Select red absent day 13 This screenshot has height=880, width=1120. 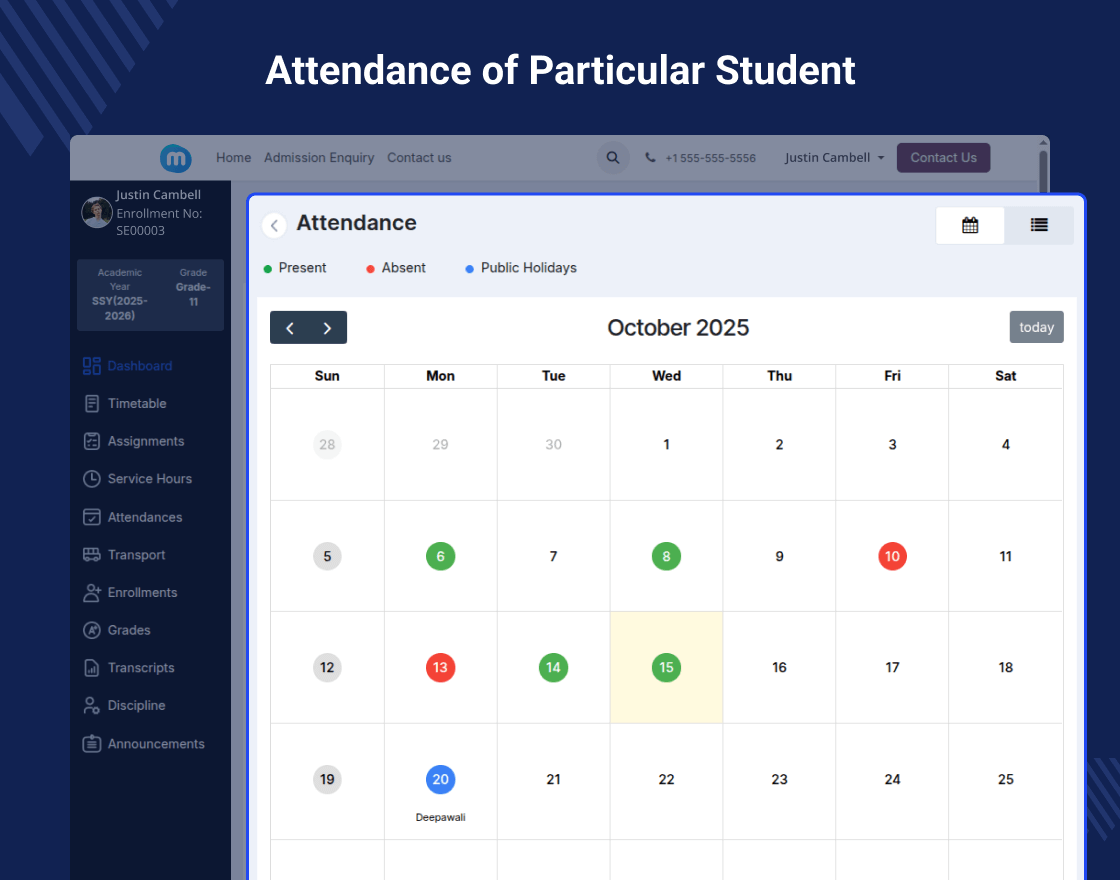click(441, 668)
